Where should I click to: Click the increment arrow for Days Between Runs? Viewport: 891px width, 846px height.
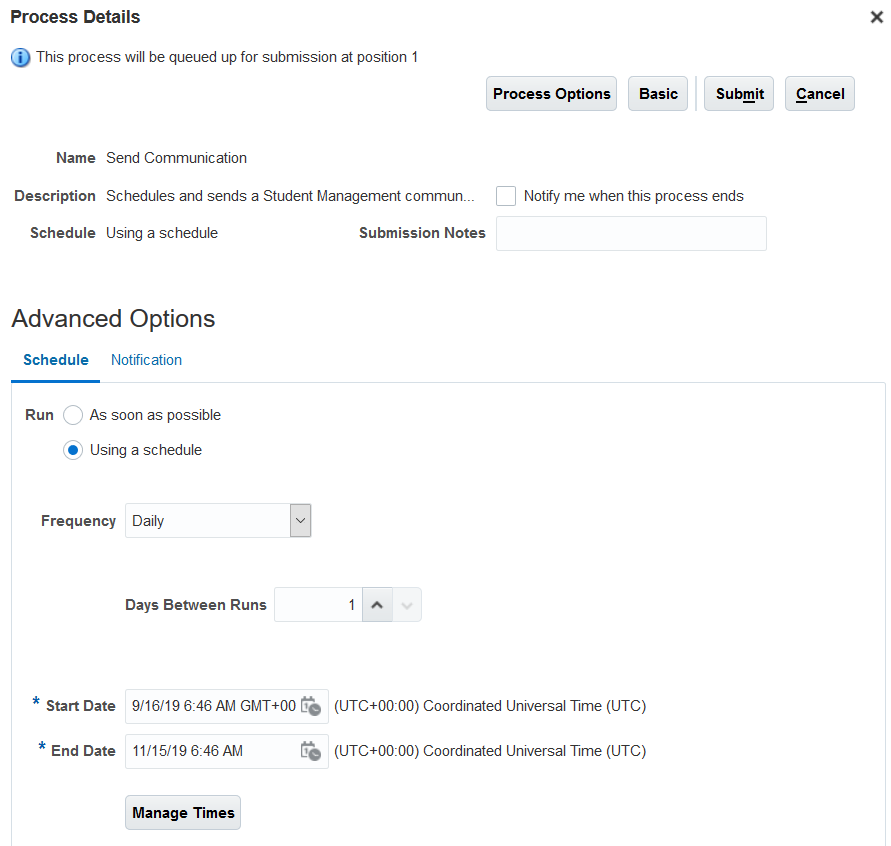click(x=377, y=604)
